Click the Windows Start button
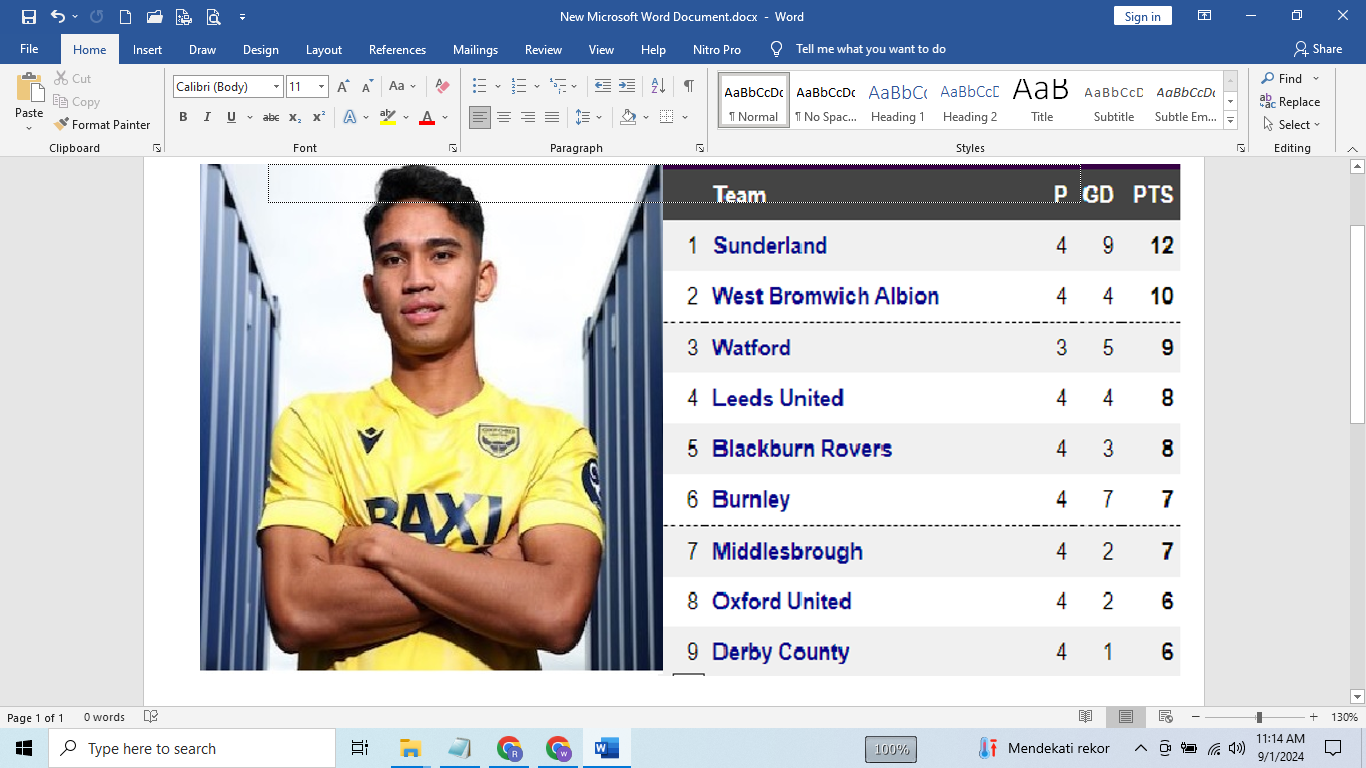Screen dimensions: 1366x768 pos(23,748)
